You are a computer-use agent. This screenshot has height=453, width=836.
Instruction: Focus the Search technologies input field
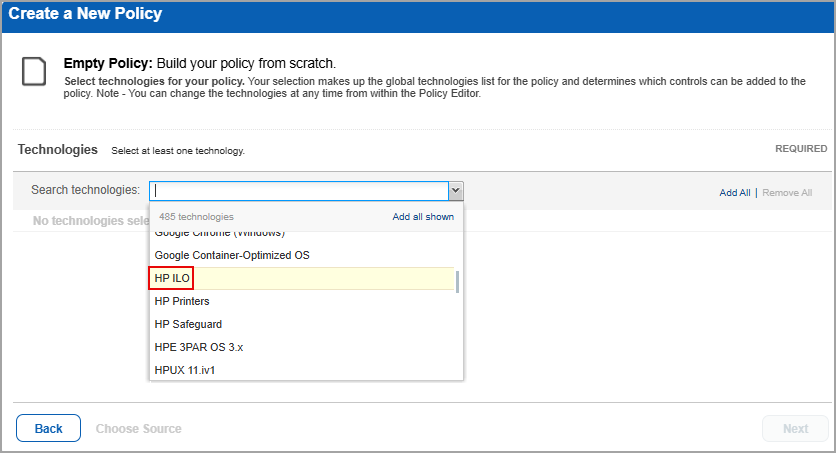coord(298,190)
